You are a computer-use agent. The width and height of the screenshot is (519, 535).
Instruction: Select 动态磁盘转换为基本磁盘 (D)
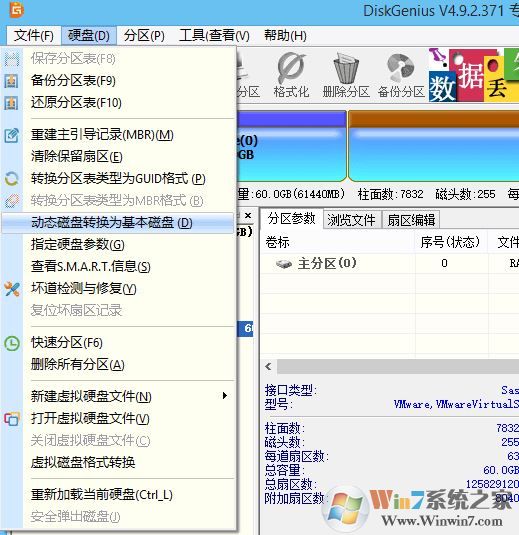click(118, 223)
